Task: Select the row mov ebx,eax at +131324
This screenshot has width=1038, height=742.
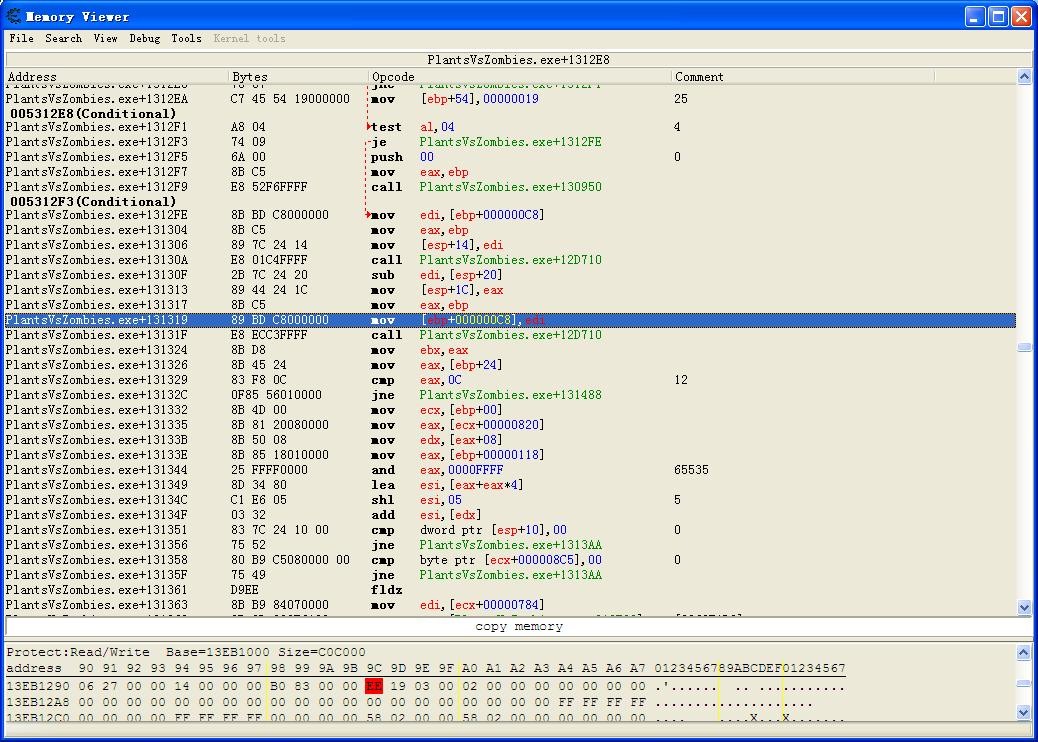Action: [x=510, y=350]
